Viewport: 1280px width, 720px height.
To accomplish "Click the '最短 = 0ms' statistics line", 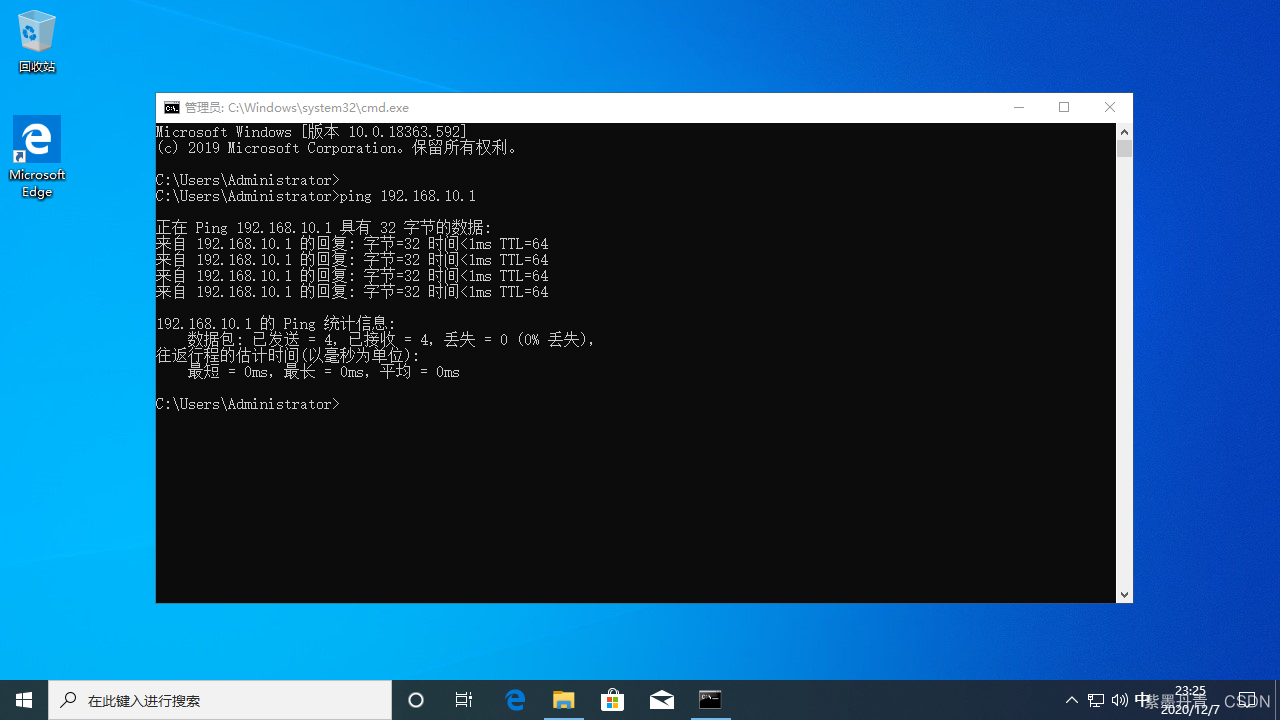I will coord(324,372).
